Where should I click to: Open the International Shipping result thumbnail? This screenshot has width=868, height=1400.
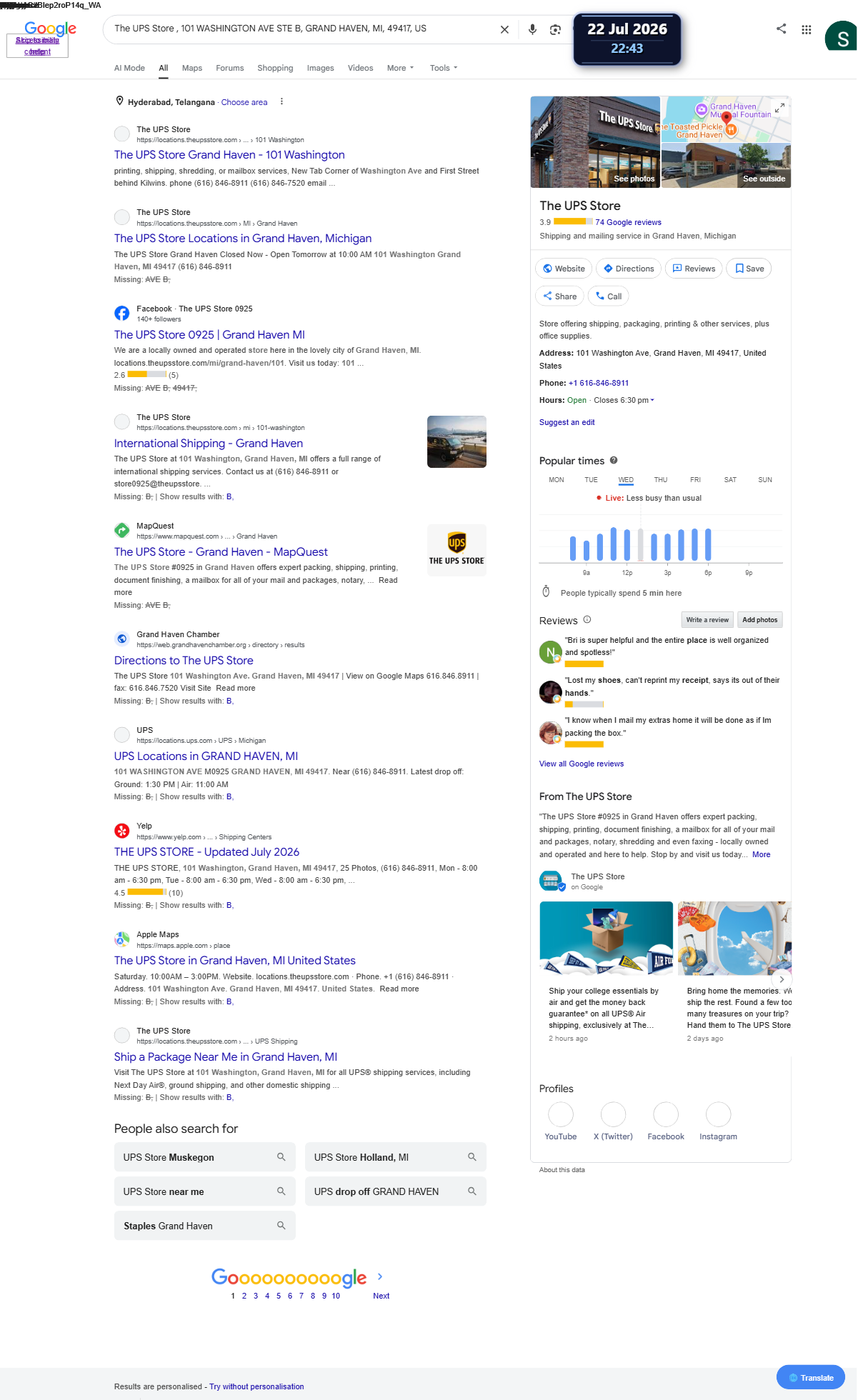[457, 441]
